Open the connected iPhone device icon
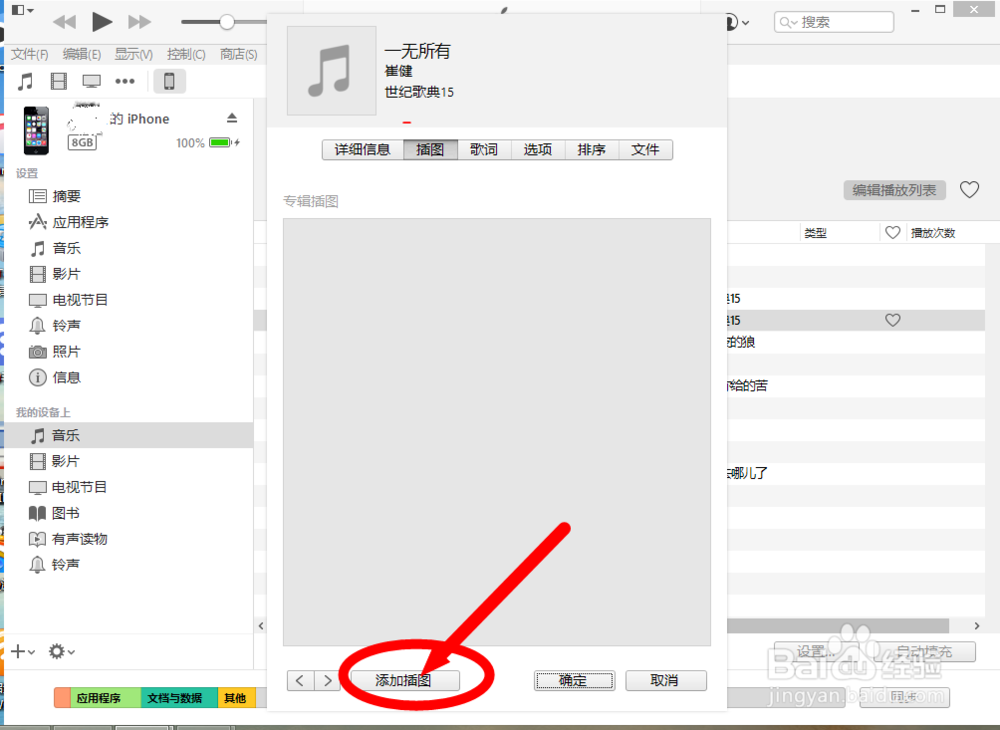Viewport: 1000px width, 730px height. click(x=169, y=81)
